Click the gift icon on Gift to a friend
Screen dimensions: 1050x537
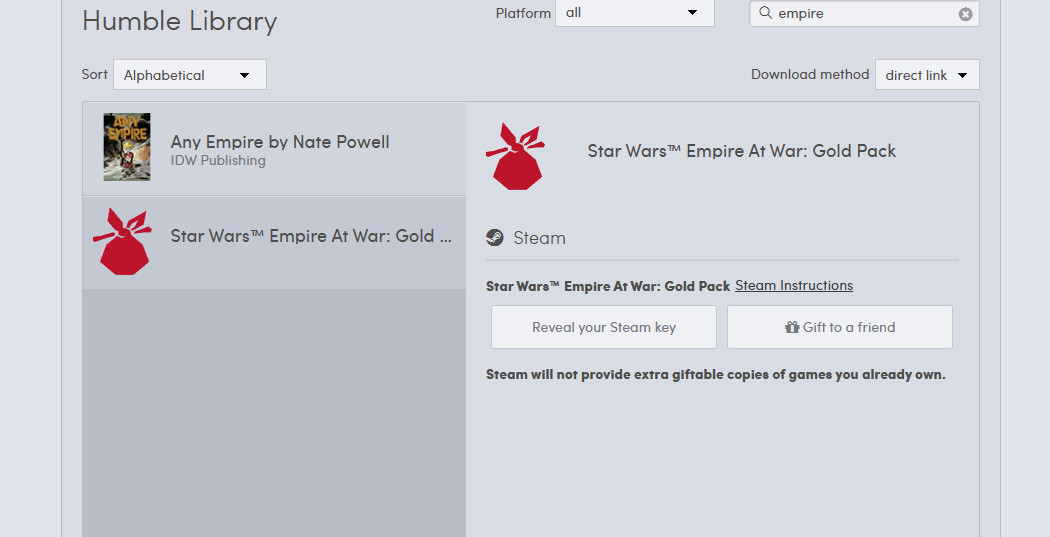pos(792,327)
